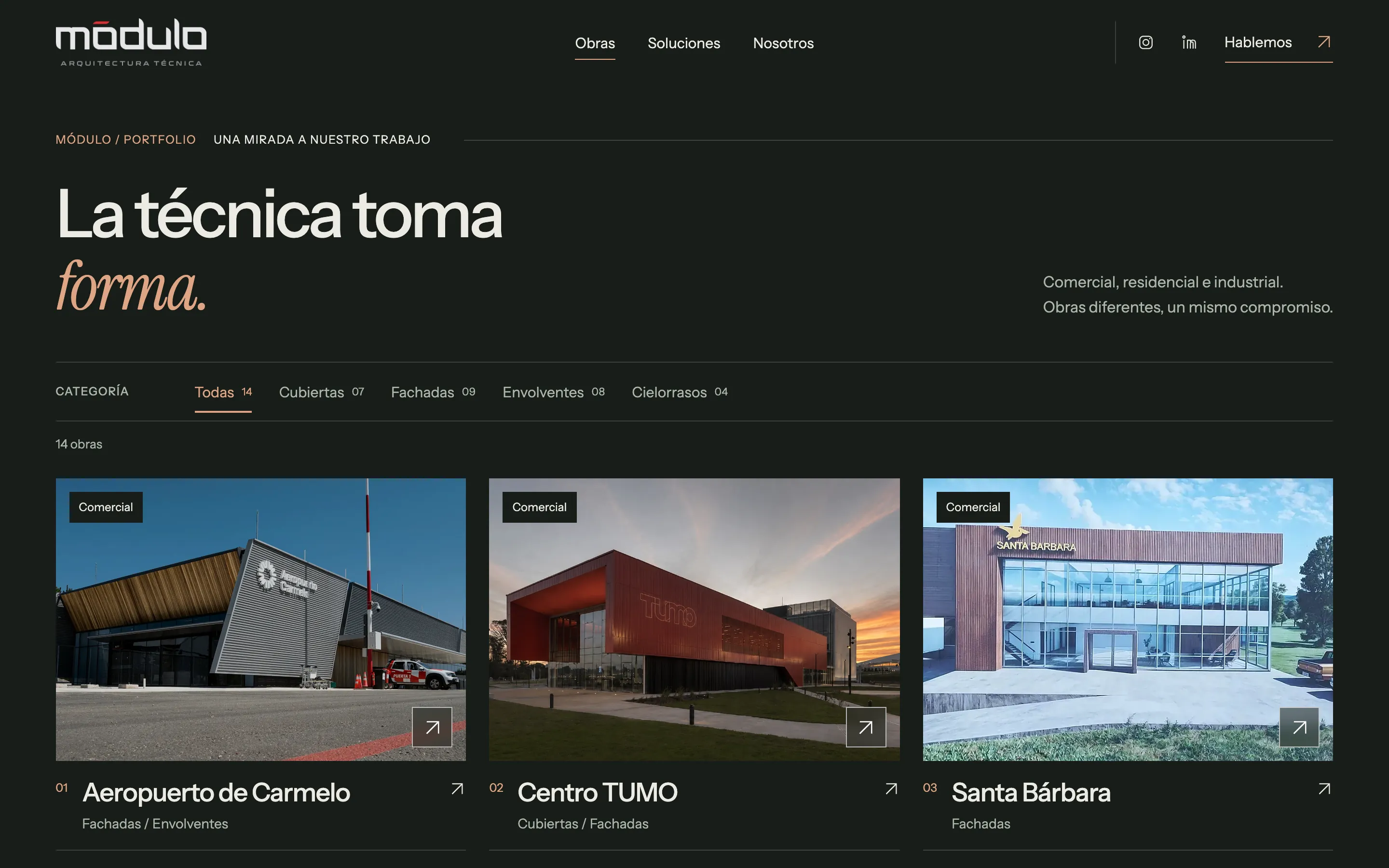Select the Todas category tab
This screenshot has width=1389, height=868.
click(x=223, y=392)
